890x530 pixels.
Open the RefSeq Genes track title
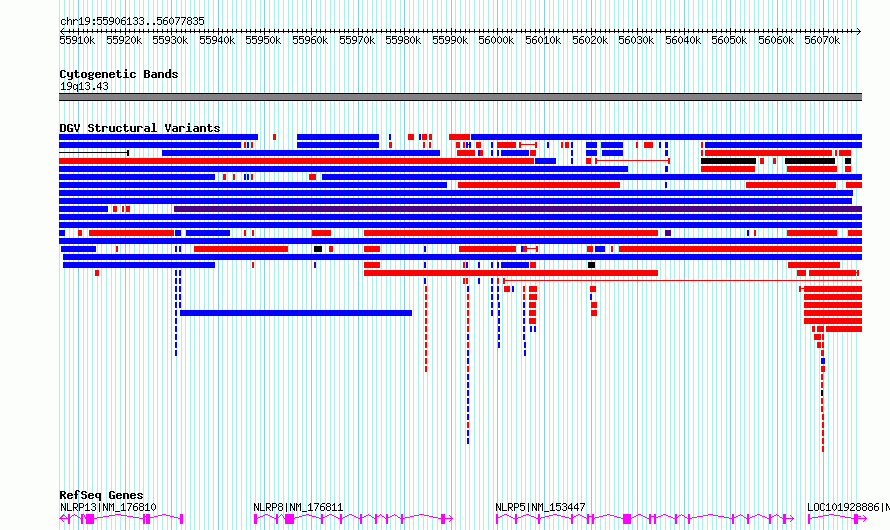coord(101,495)
